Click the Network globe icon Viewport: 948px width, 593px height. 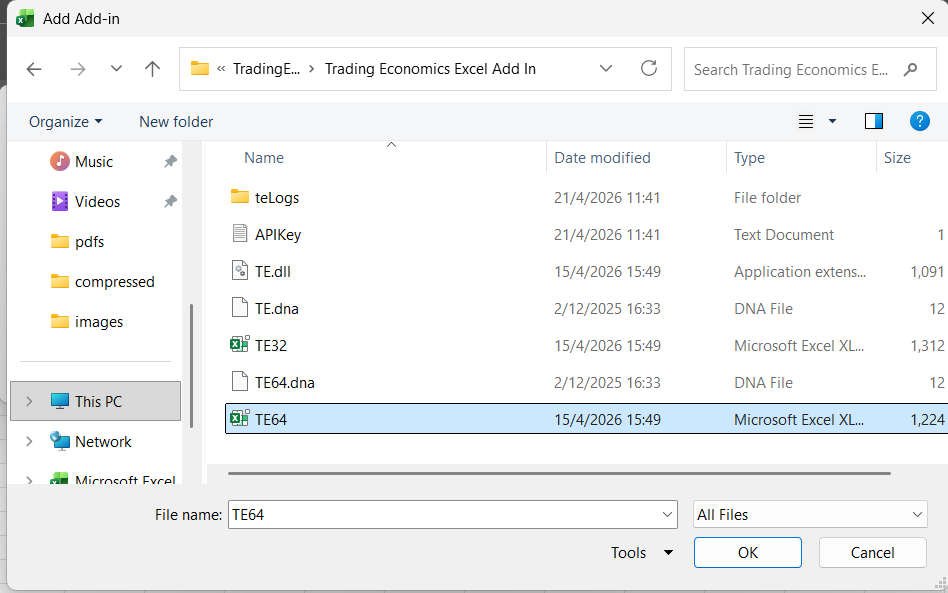coord(59,441)
